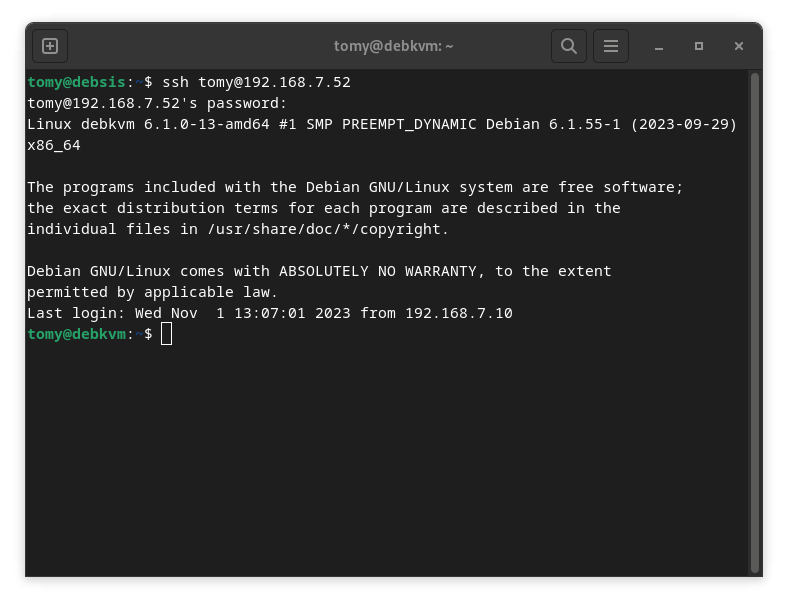The height and width of the screenshot is (605, 788).
Task: Click the x86_64 architecture text
Action: [x=54, y=145]
